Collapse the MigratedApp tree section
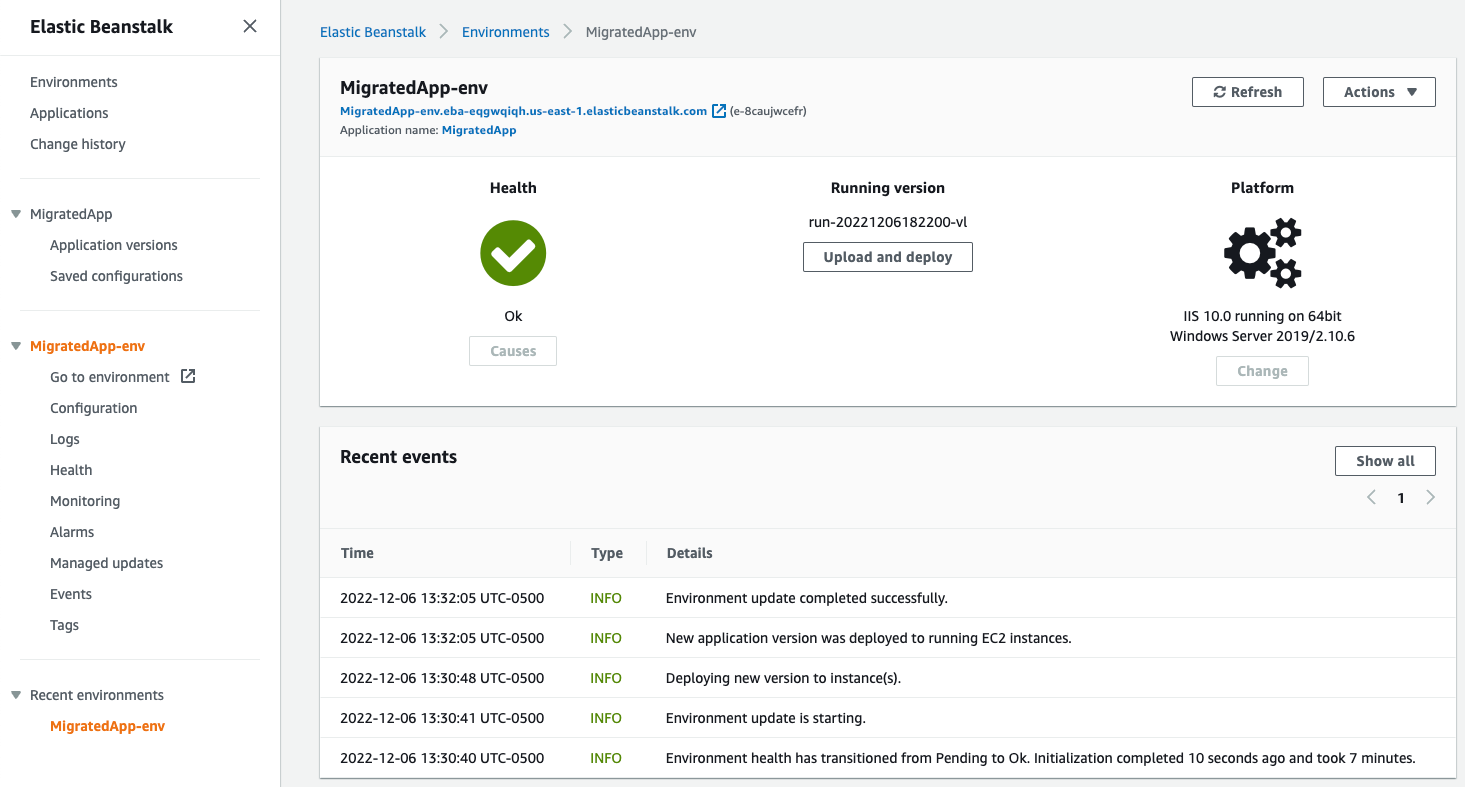 16,214
